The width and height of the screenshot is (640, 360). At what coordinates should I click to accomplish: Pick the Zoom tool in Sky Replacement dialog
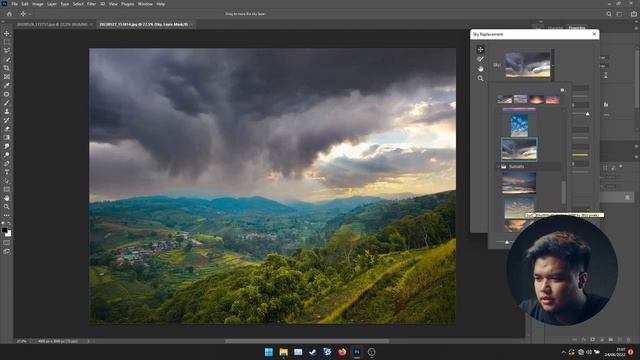[480, 78]
